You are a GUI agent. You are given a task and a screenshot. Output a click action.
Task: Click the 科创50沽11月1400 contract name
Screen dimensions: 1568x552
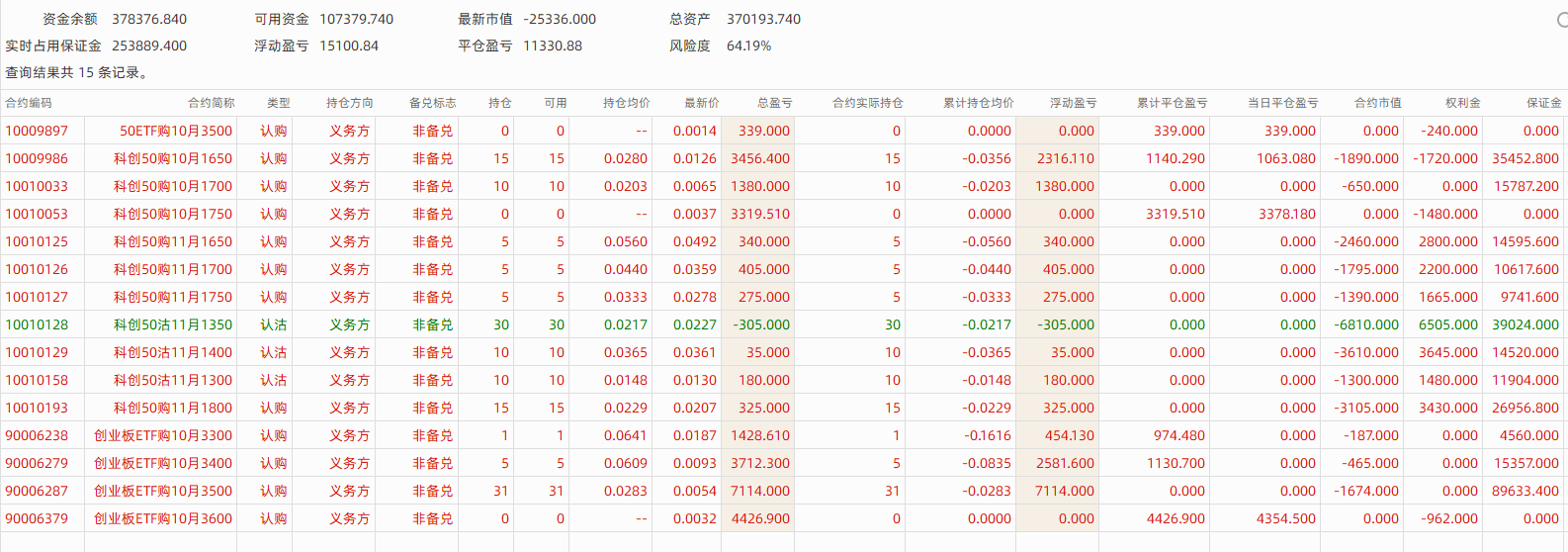coord(173,352)
